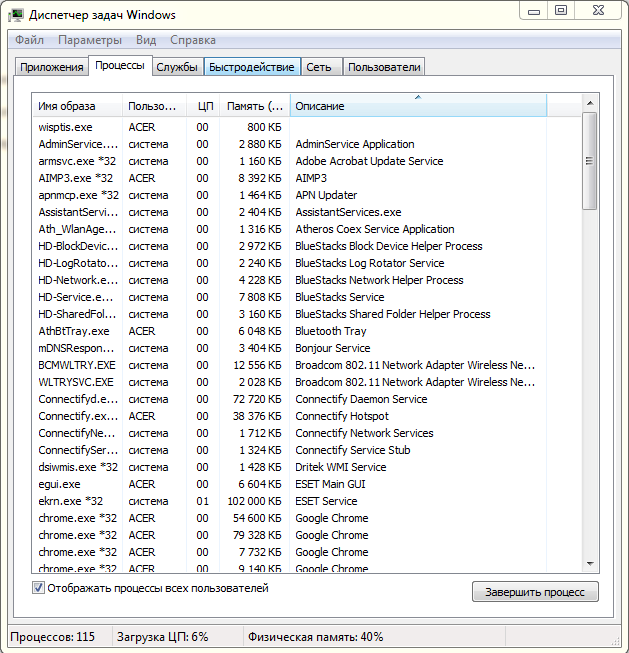
Task: Open the Параметры menu
Action: click(90, 40)
